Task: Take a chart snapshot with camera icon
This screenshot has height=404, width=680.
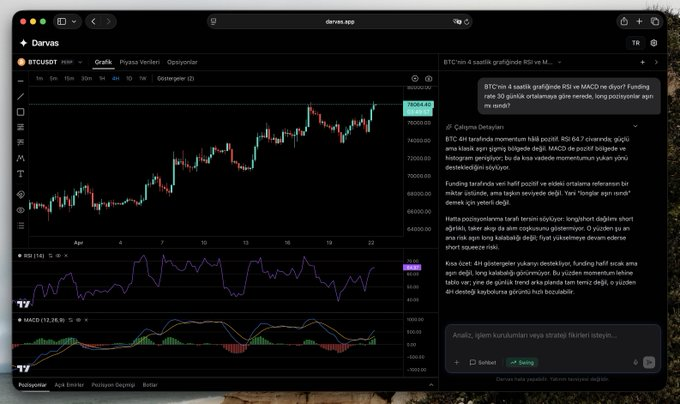Action: pos(428,78)
